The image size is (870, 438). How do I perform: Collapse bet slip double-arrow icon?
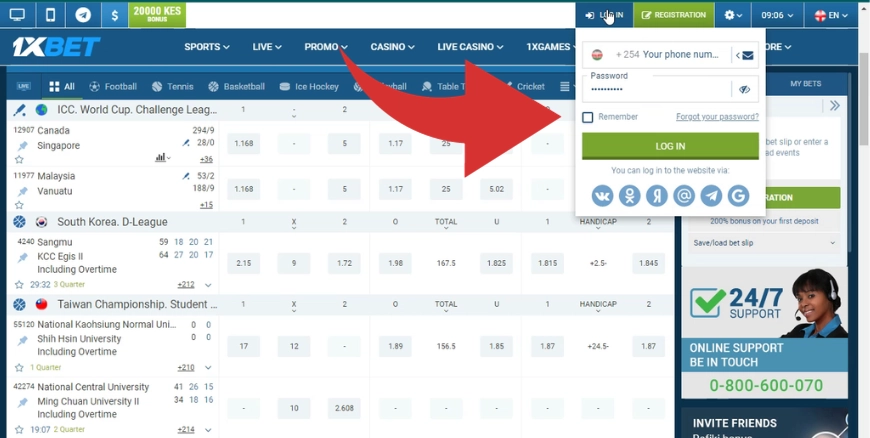834,105
